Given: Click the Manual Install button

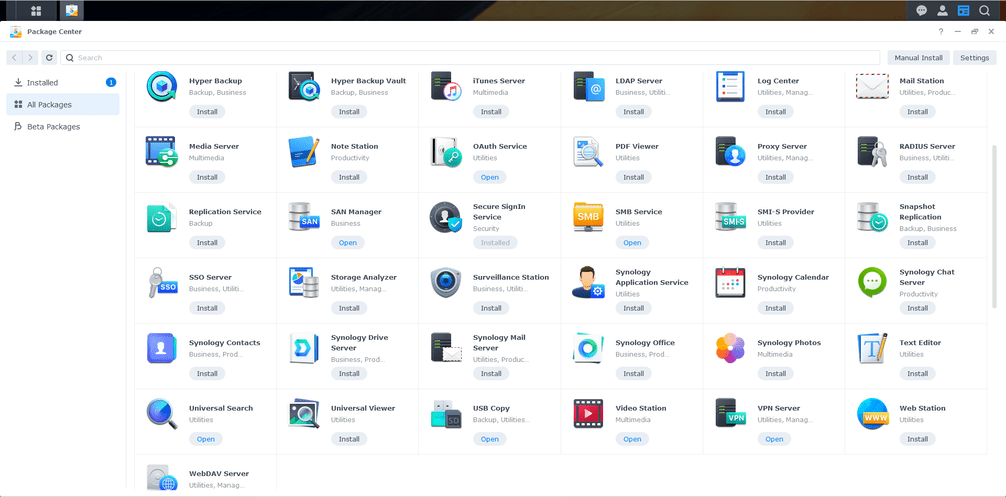Looking at the screenshot, I should tap(918, 58).
